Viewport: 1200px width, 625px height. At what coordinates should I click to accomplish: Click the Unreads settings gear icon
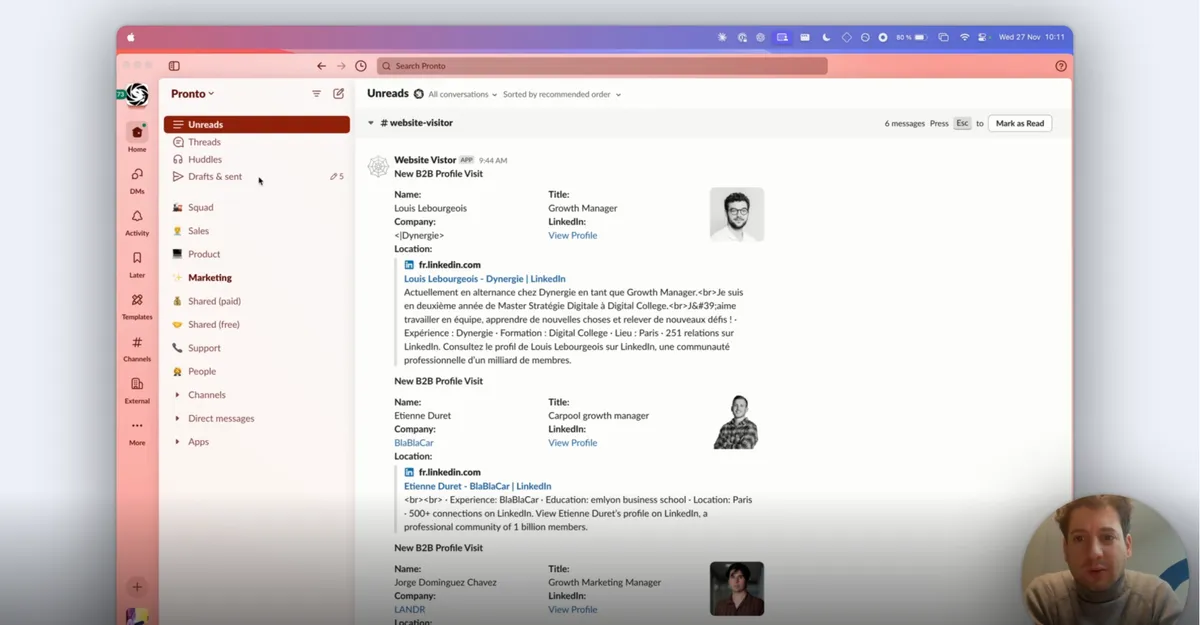(x=419, y=94)
